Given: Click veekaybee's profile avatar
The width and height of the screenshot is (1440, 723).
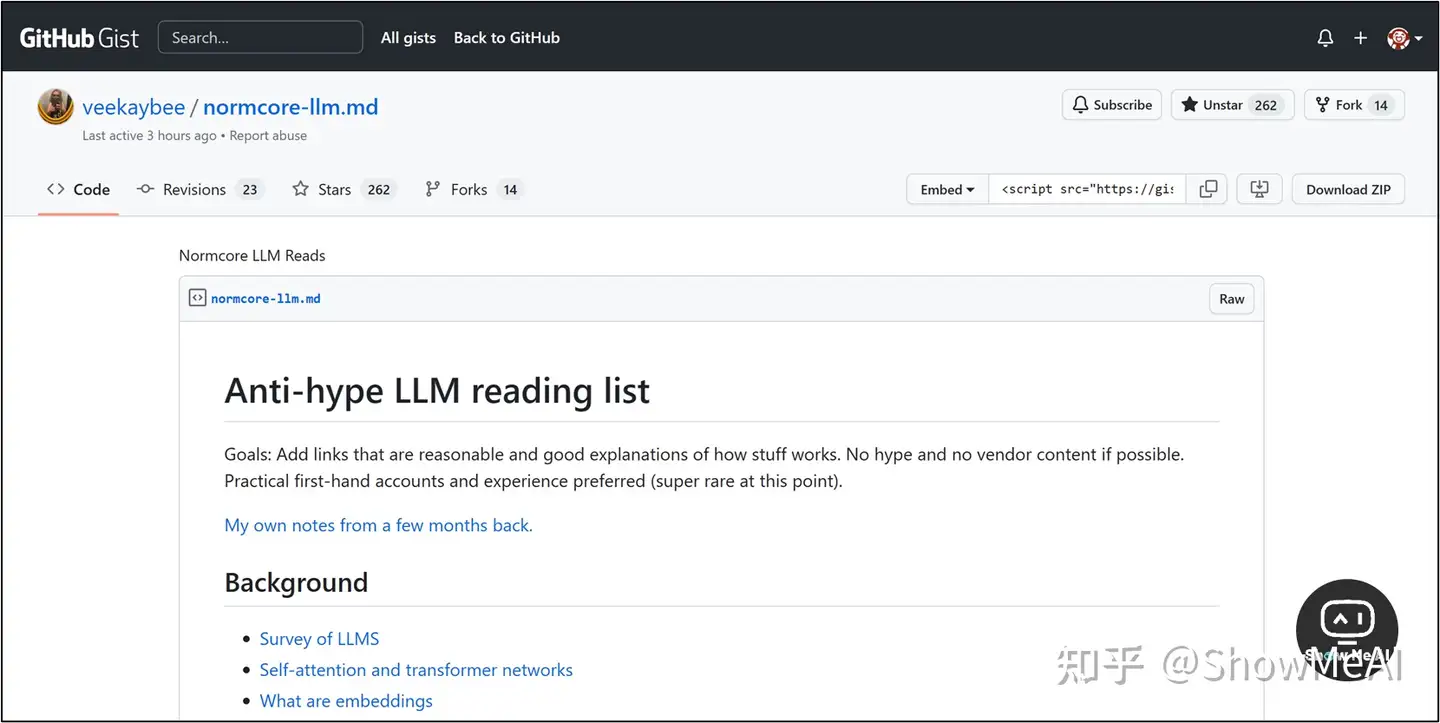Looking at the screenshot, I should pyautogui.click(x=56, y=107).
